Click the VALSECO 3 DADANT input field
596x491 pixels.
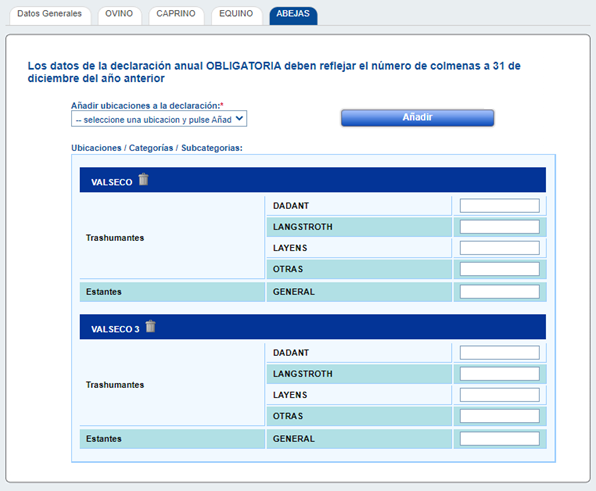[x=499, y=353]
